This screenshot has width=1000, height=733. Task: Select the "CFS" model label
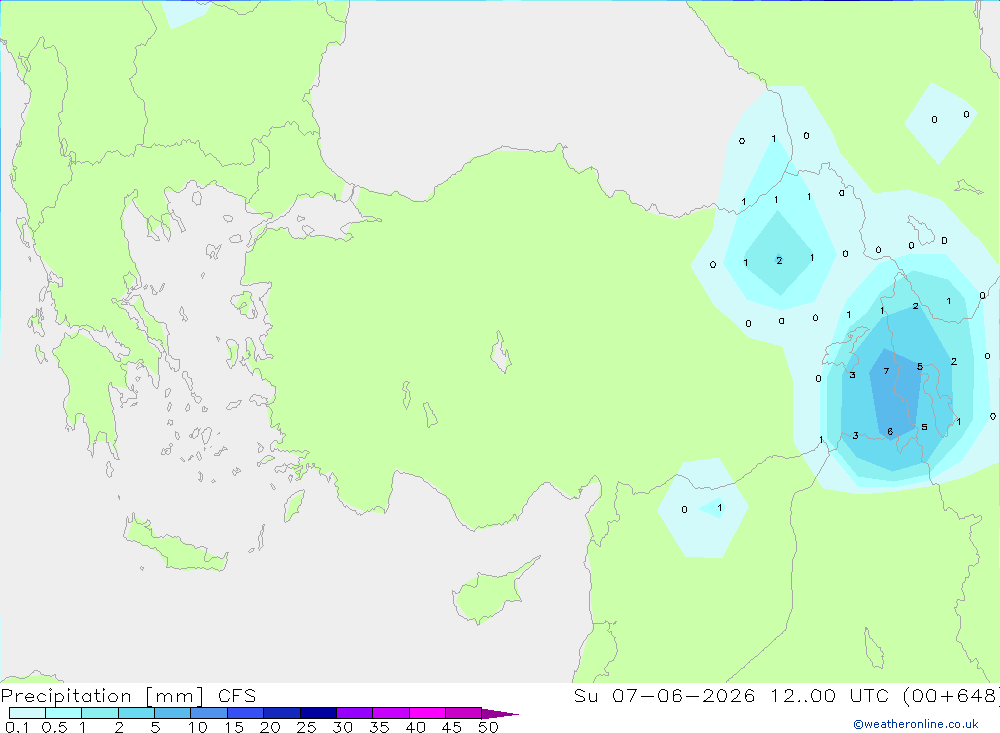[x=237, y=696]
